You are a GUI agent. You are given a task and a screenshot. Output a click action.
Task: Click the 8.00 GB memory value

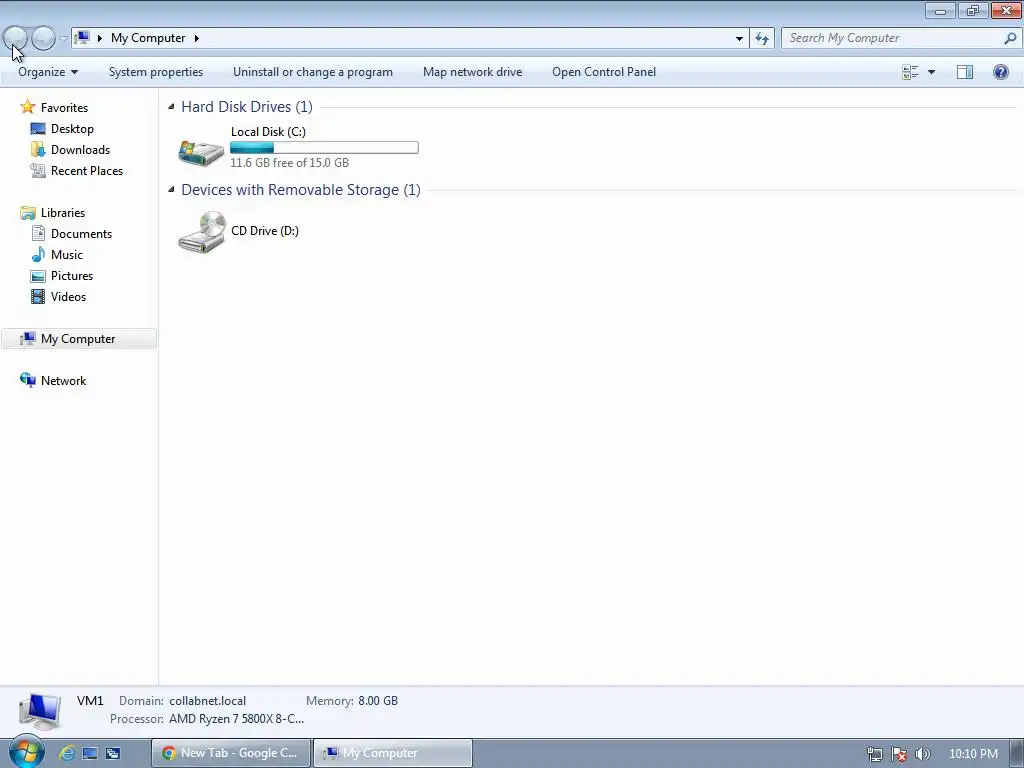[x=377, y=700]
